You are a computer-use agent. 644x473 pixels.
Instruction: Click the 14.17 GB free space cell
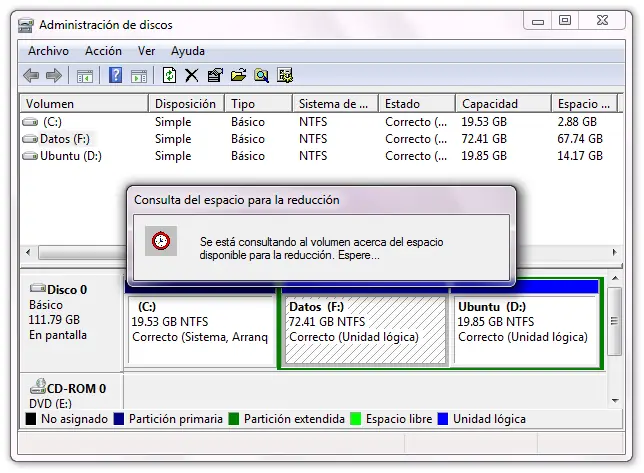click(x=580, y=156)
